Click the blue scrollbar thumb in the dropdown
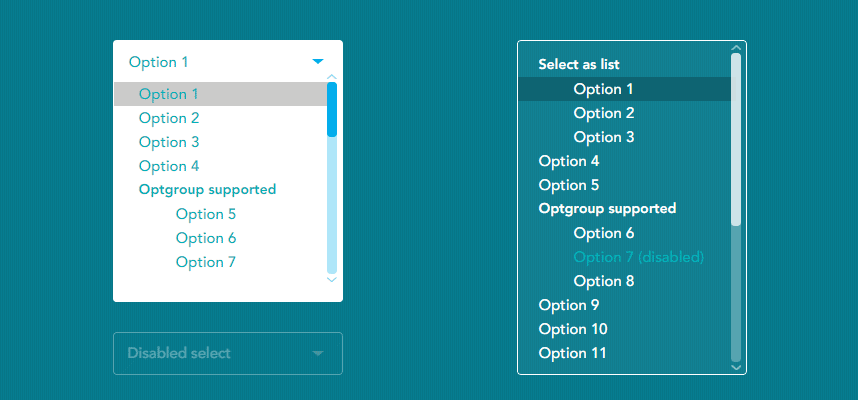858x400 pixels. [332, 109]
